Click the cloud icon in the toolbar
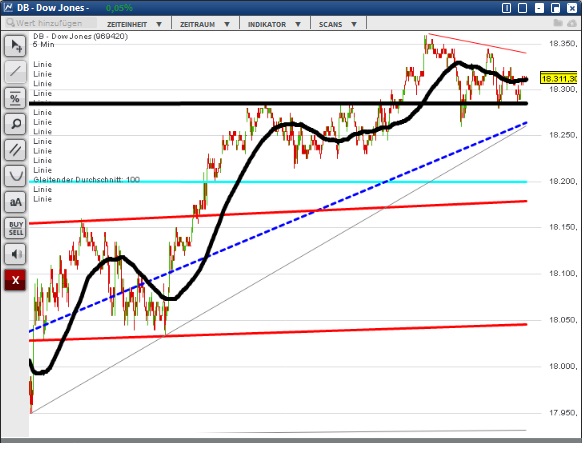This screenshot has width=588, height=450. click(x=572, y=23)
